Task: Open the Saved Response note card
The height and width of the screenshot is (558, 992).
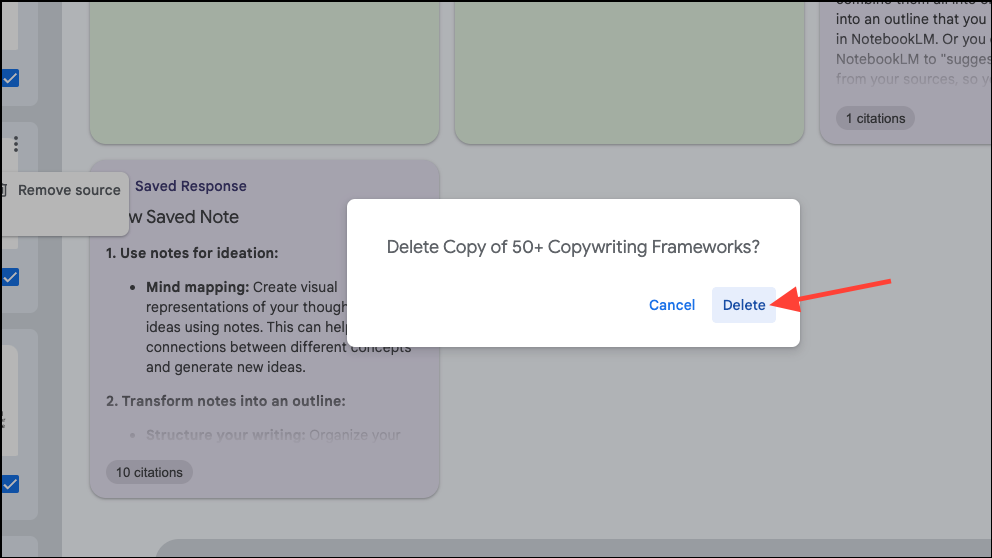Action: click(x=264, y=329)
